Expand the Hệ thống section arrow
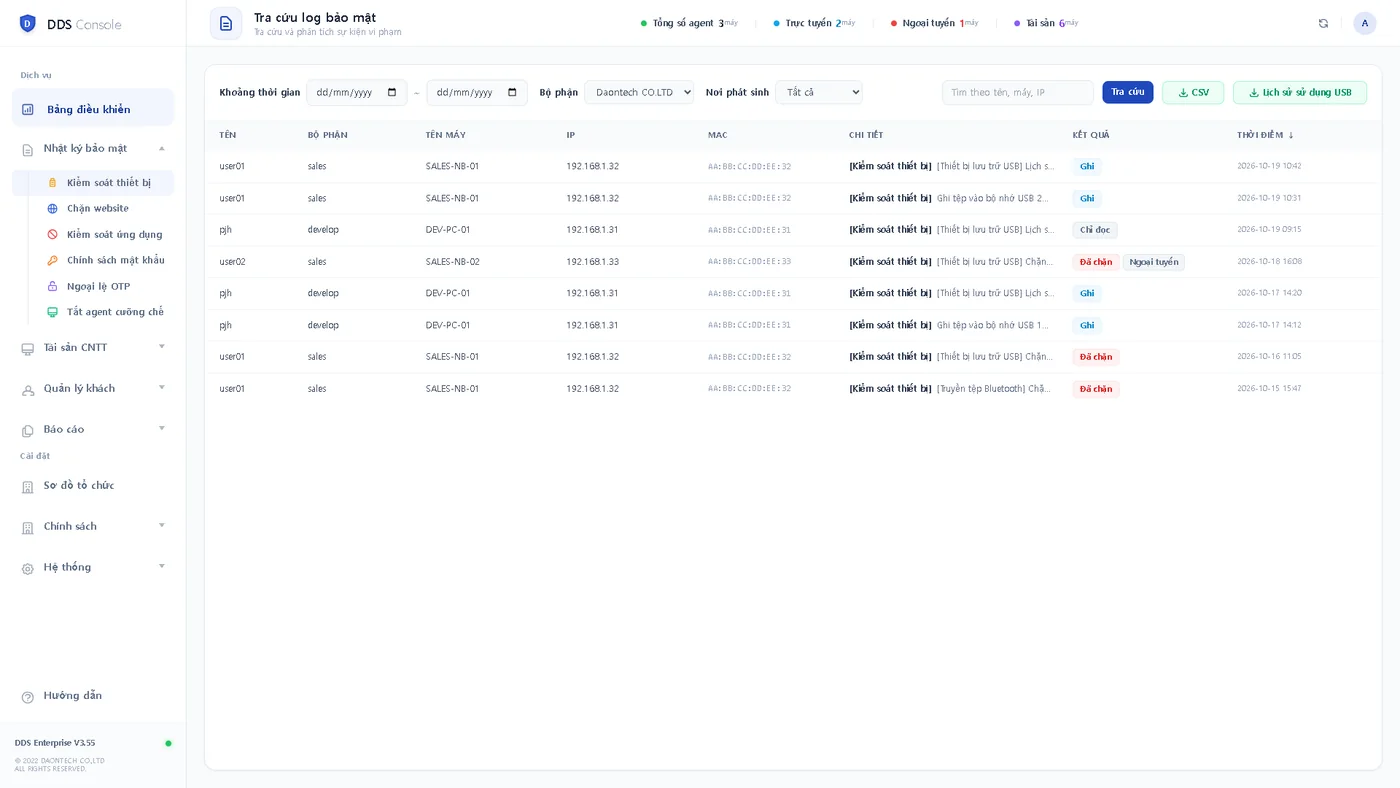Image resolution: width=1400 pixels, height=788 pixels. click(162, 567)
